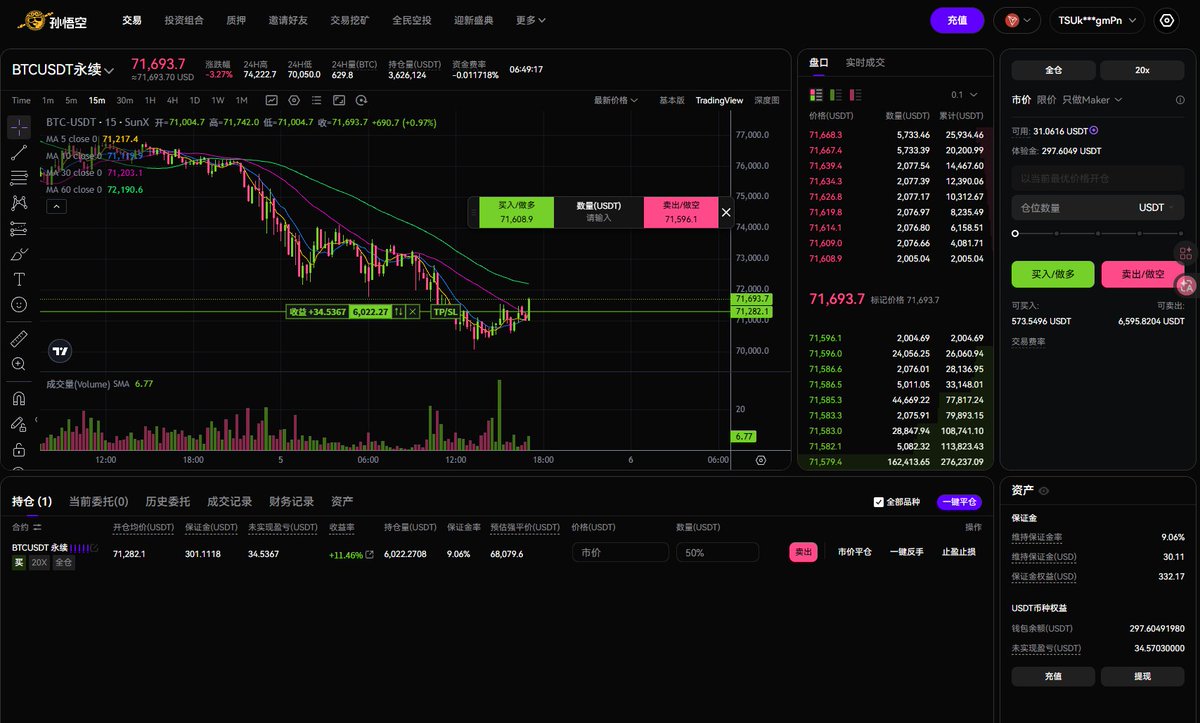
Task: Open chart type style icon
Action: coord(272,100)
